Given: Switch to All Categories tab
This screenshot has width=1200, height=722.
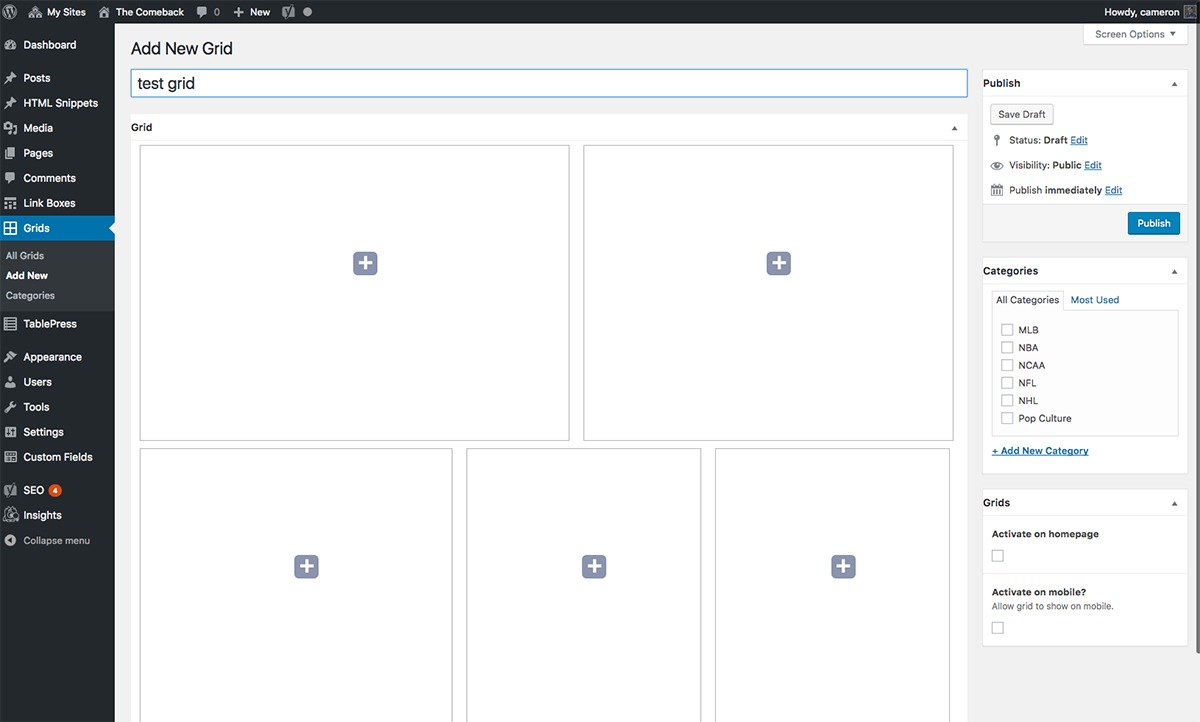Looking at the screenshot, I should 1027,300.
